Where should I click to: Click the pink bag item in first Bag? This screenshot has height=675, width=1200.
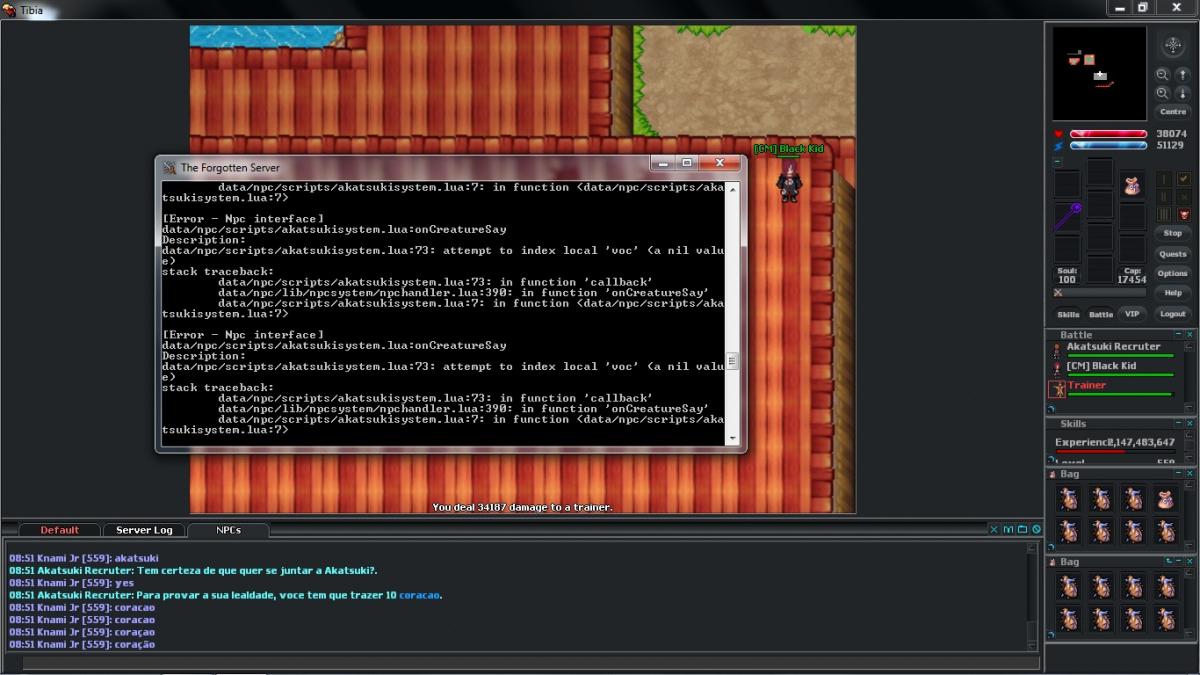pyautogui.click(x=1166, y=498)
